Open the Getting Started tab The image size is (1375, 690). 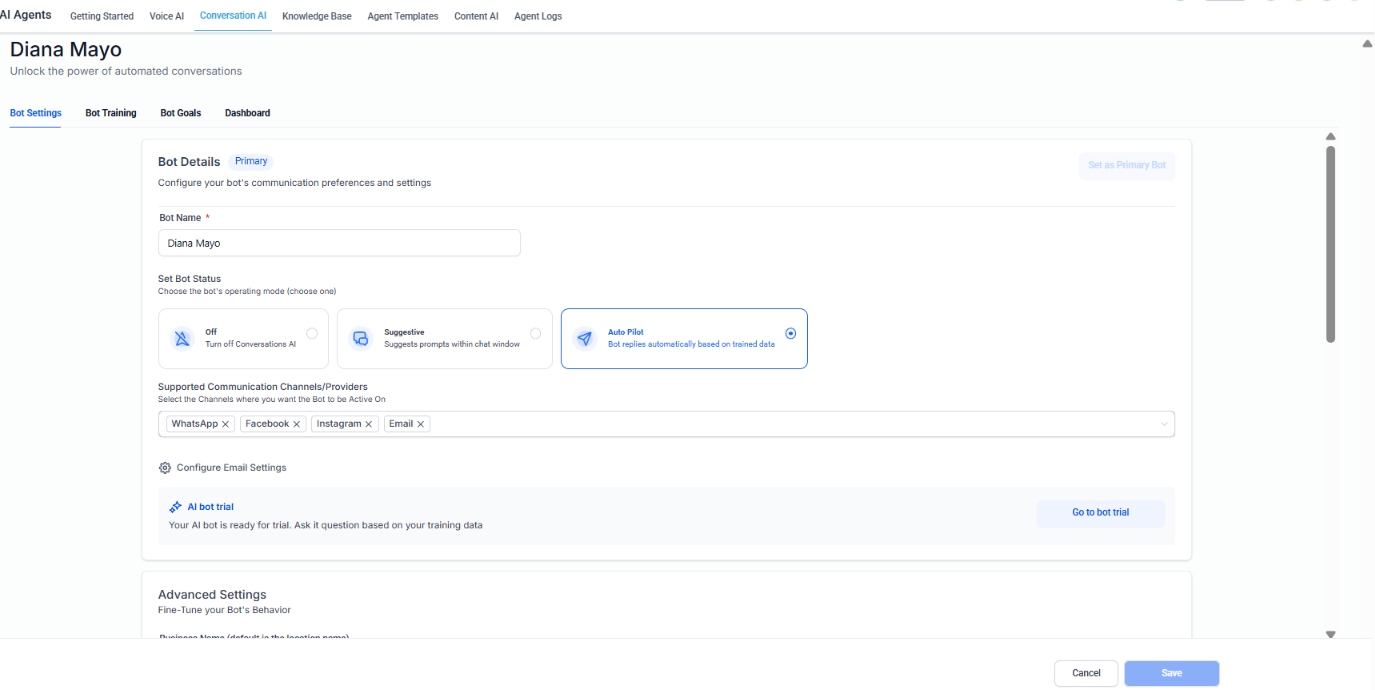102,16
